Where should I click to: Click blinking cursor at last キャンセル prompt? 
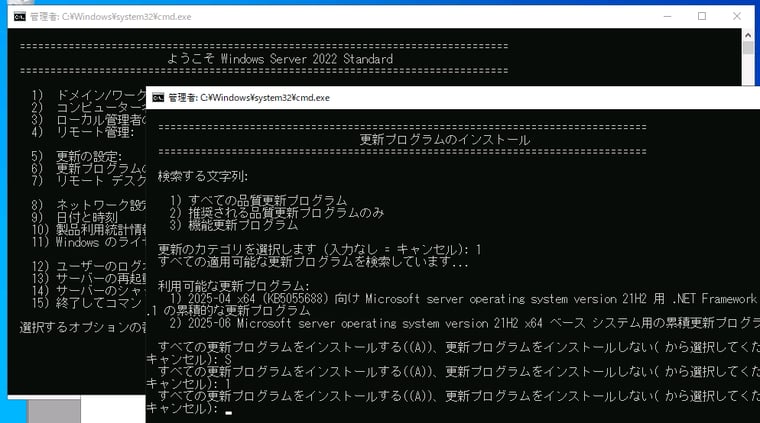[228, 413]
